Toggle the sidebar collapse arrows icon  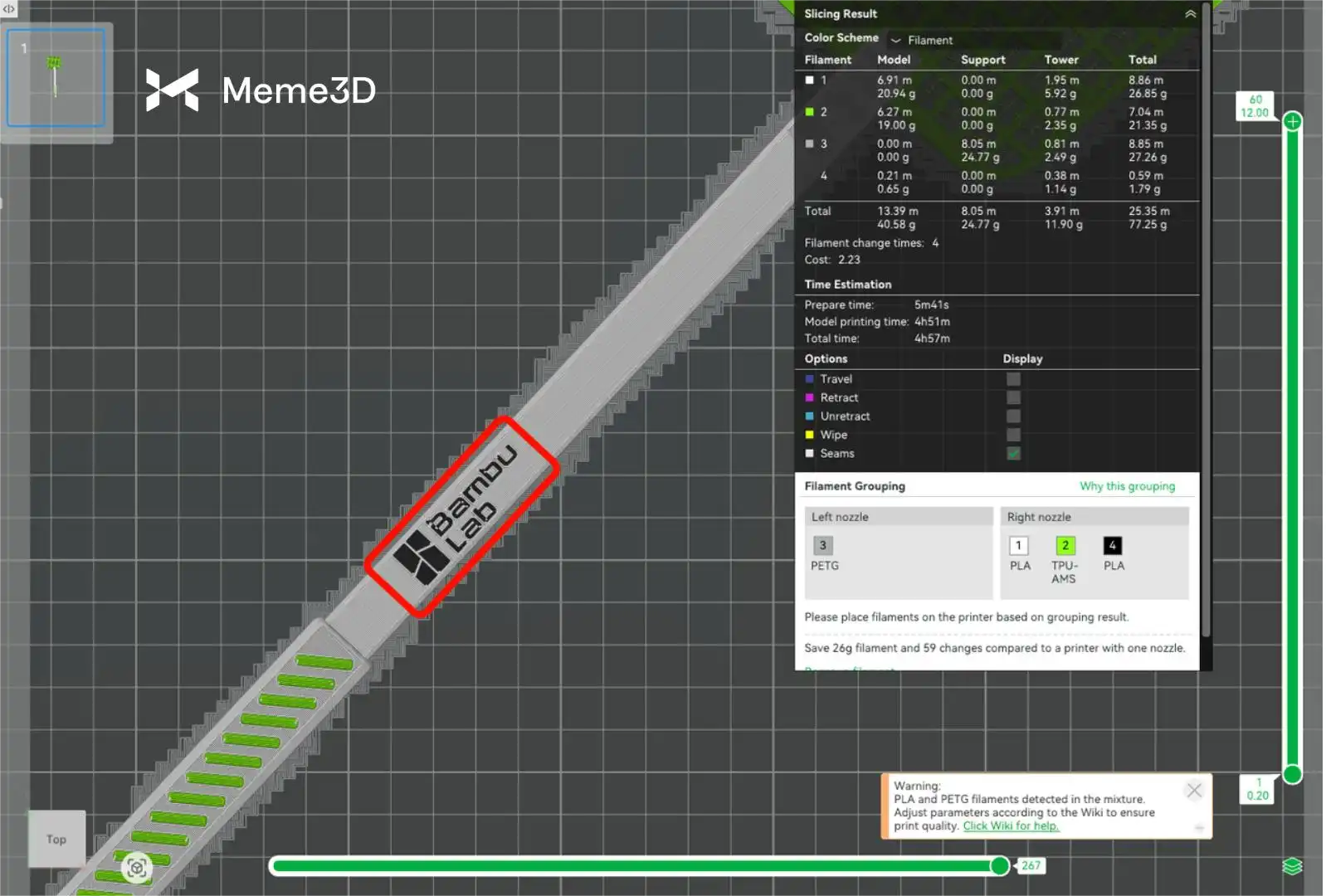[x=9, y=9]
